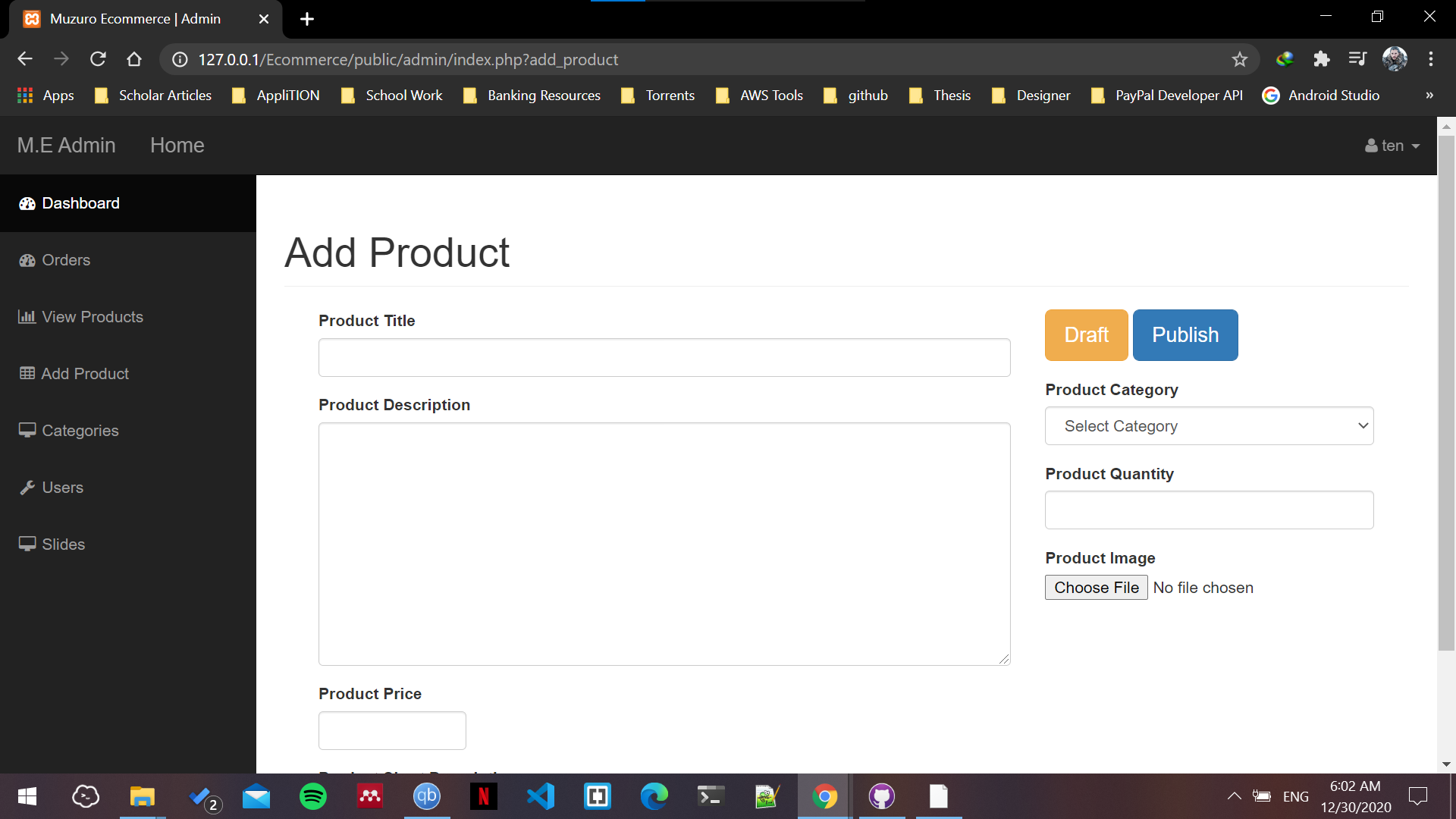1456x819 pixels.
Task: Save the product with Draft button
Action: 1086,335
